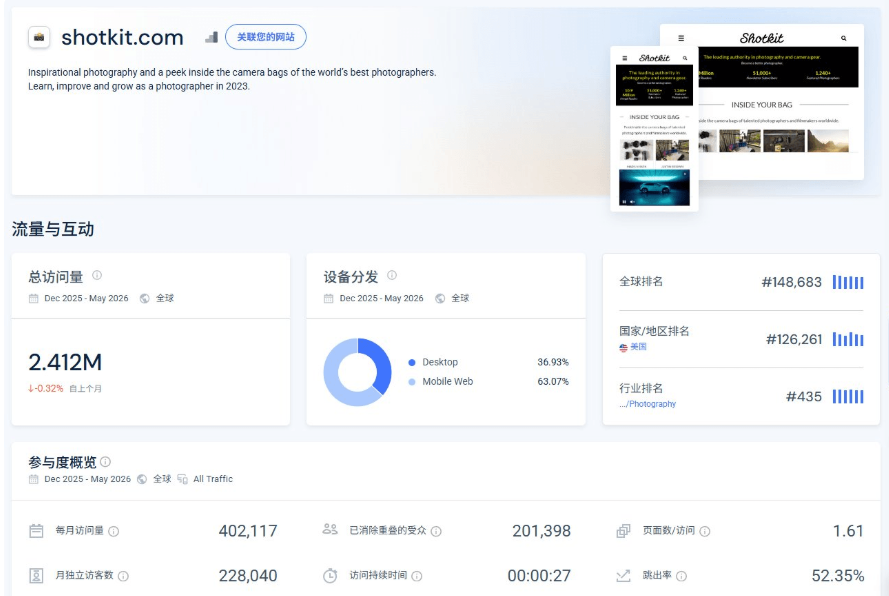The image size is (889, 596).
Task: Click the info icon next to 每月访问量
Action: [113, 531]
